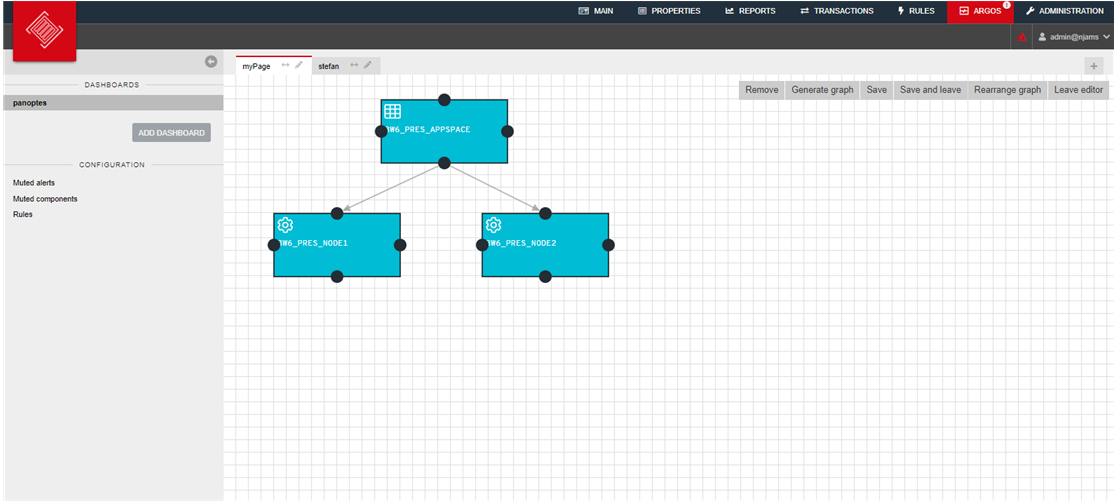Click the move arrows icon on myPage tab

[285, 66]
